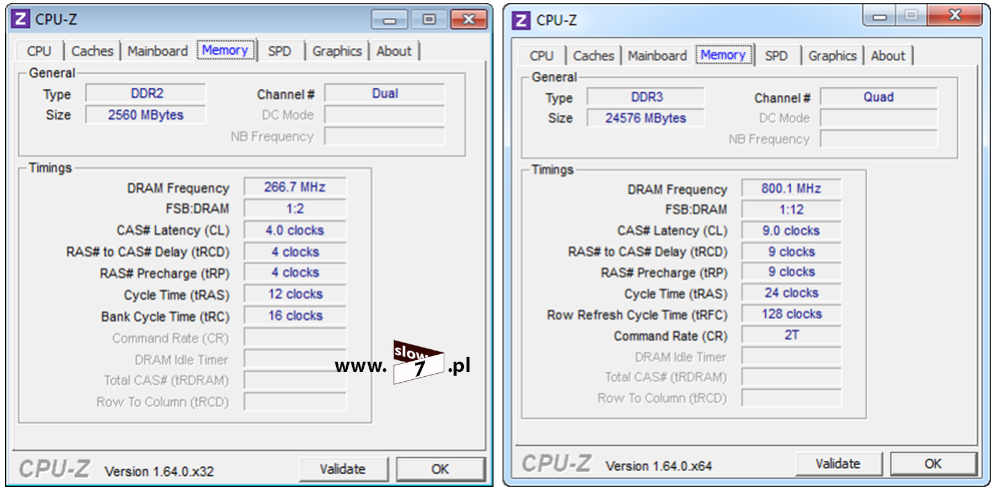Click the 12 clocks tRAS value

pos(295,294)
